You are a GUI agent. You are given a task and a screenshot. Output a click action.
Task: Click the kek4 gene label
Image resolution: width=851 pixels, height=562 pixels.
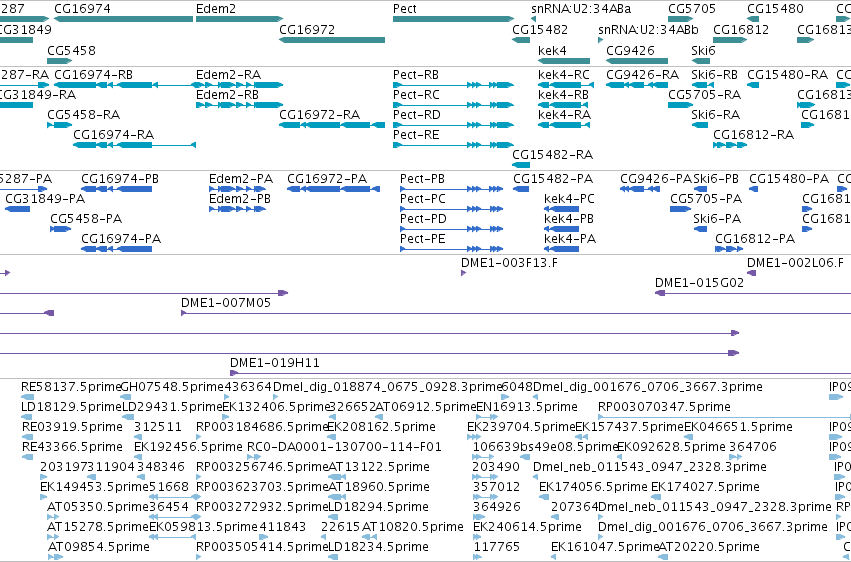point(552,50)
